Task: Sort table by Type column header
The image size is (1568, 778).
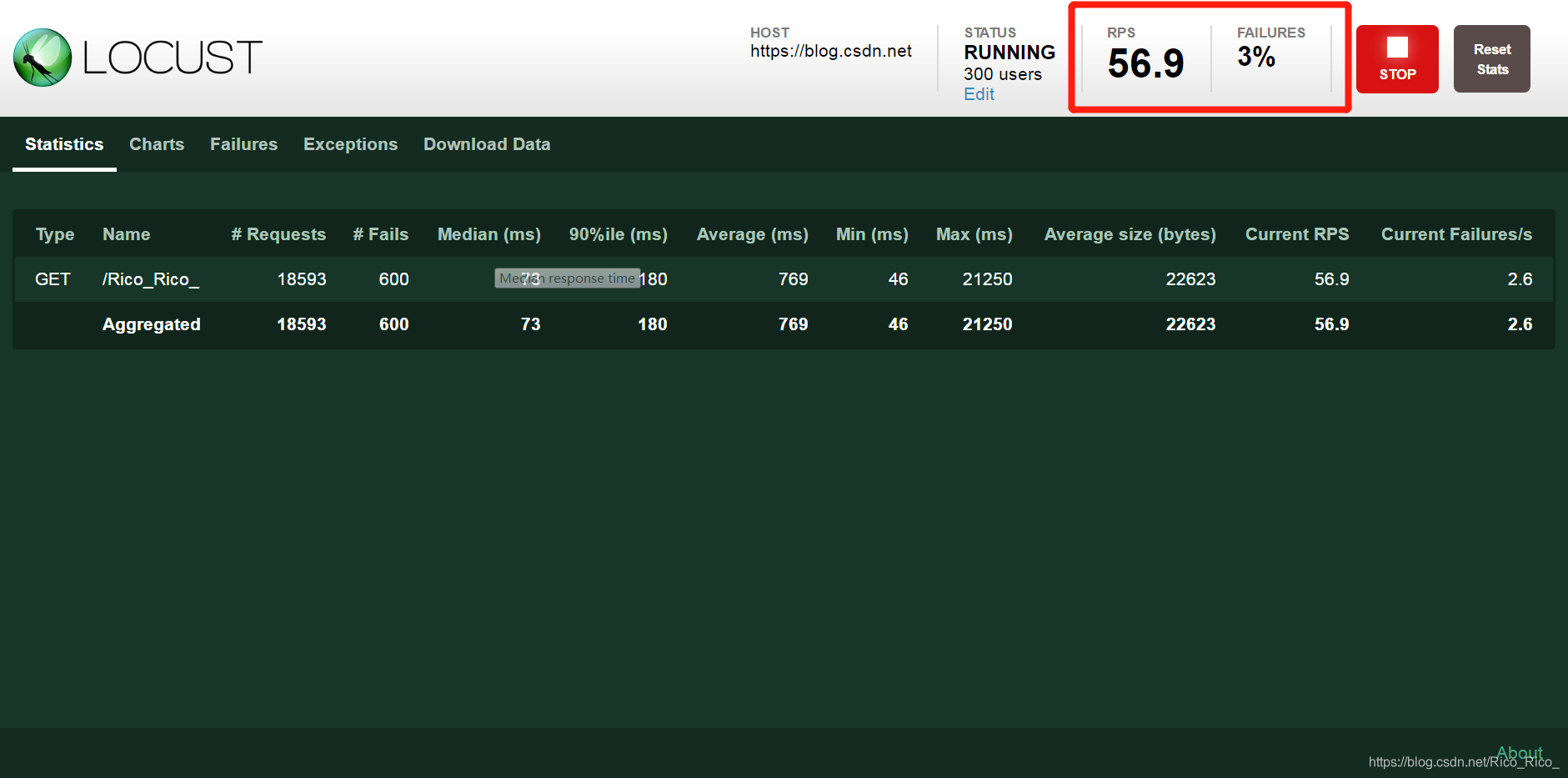Action: point(55,234)
